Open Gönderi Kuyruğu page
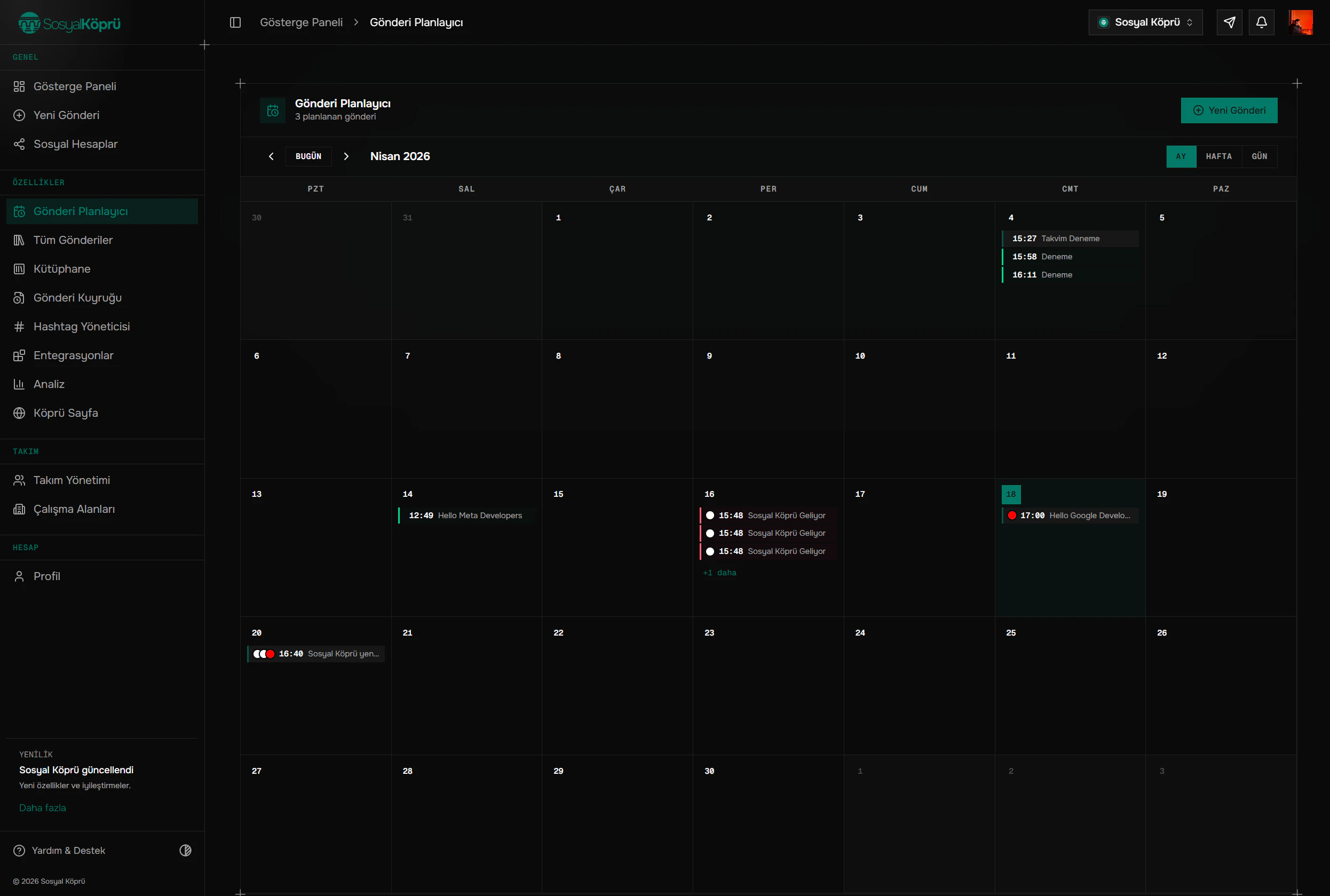This screenshot has height=896, width=1330. pos(102,298)
